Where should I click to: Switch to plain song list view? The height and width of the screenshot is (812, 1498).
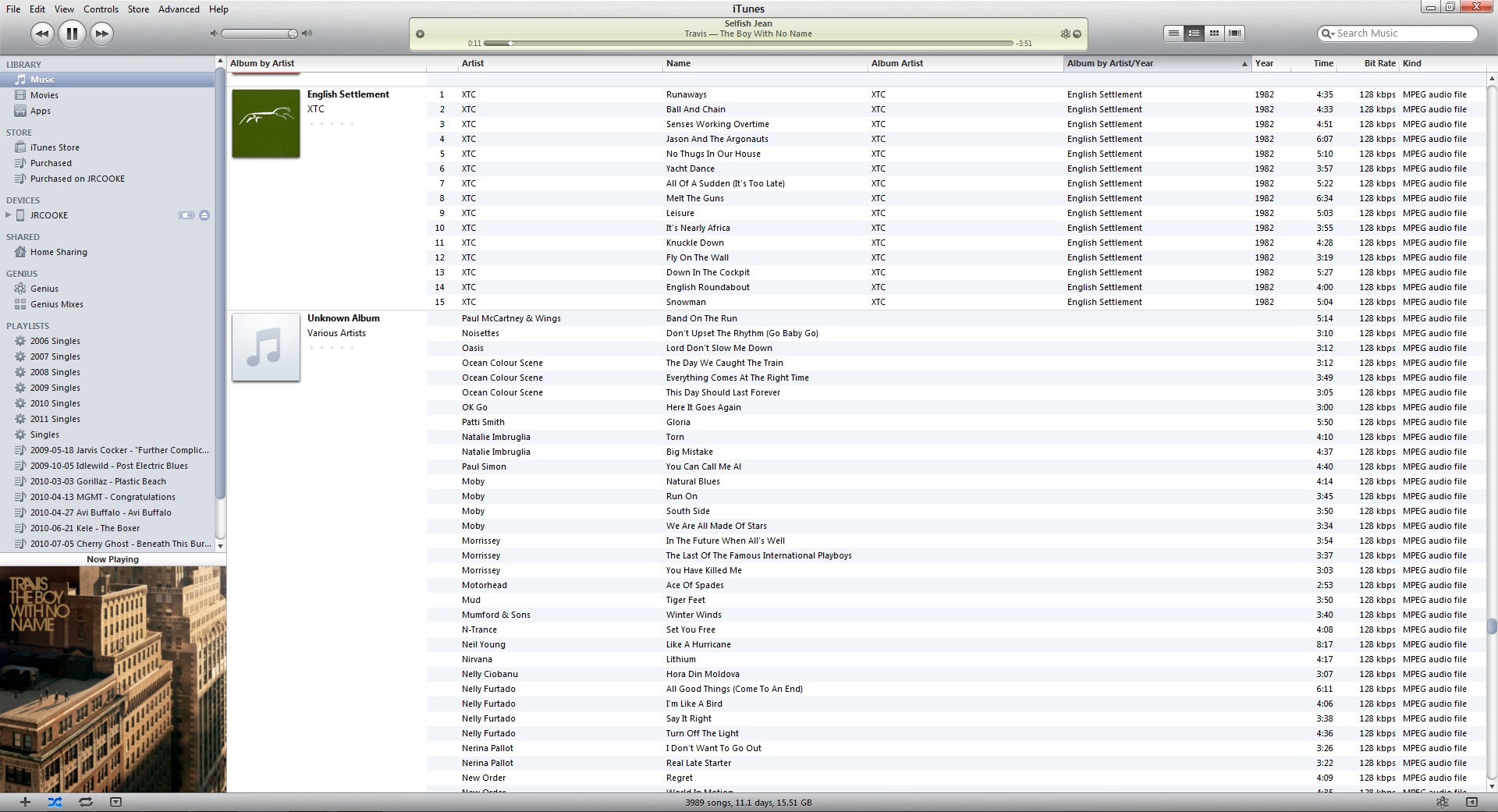1173,33
